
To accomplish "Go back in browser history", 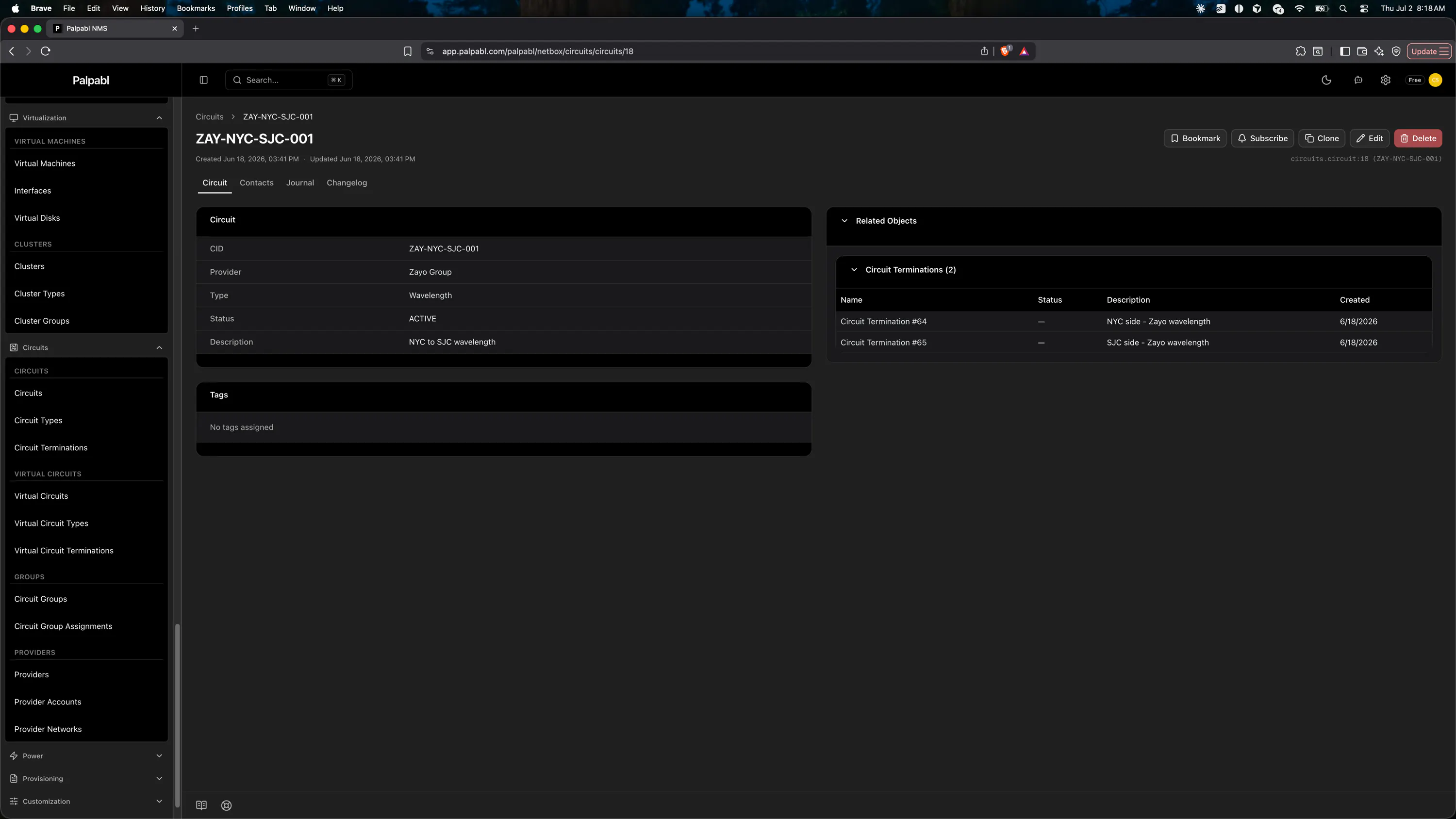I will click(11, 51).
